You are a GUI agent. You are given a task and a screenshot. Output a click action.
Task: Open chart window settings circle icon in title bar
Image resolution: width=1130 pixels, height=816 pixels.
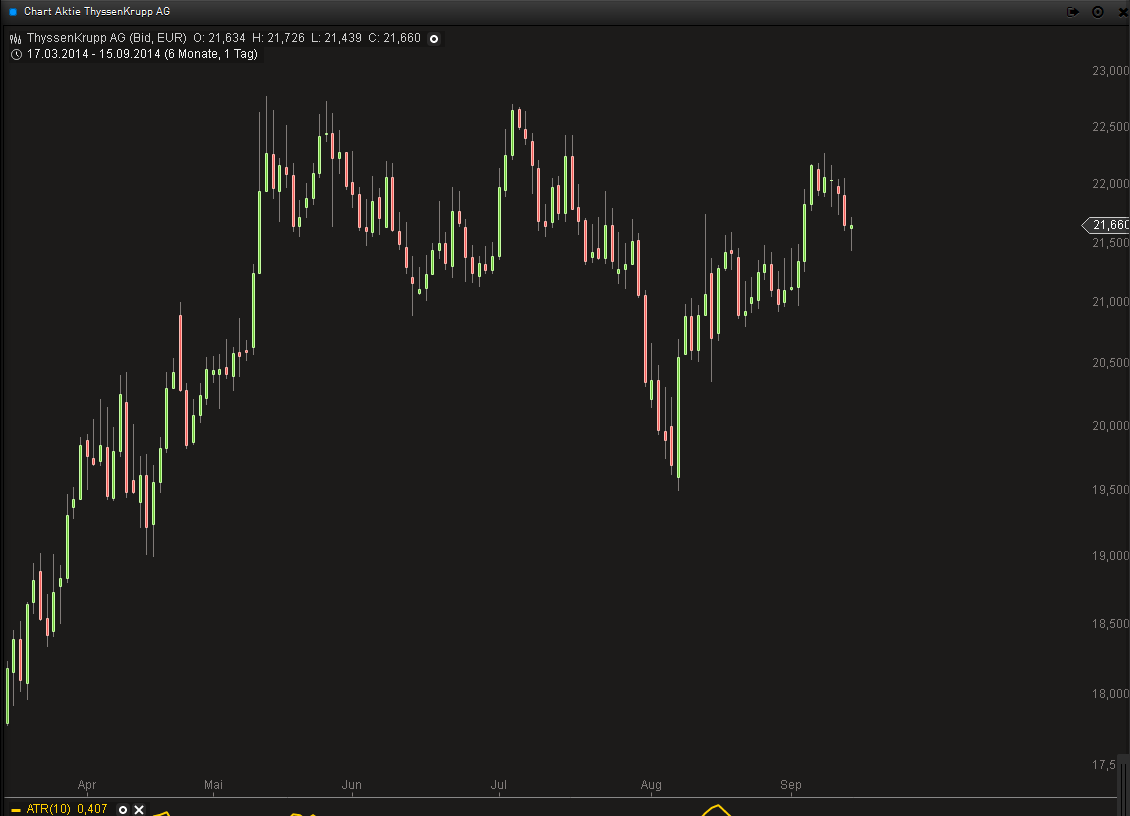1097,12
